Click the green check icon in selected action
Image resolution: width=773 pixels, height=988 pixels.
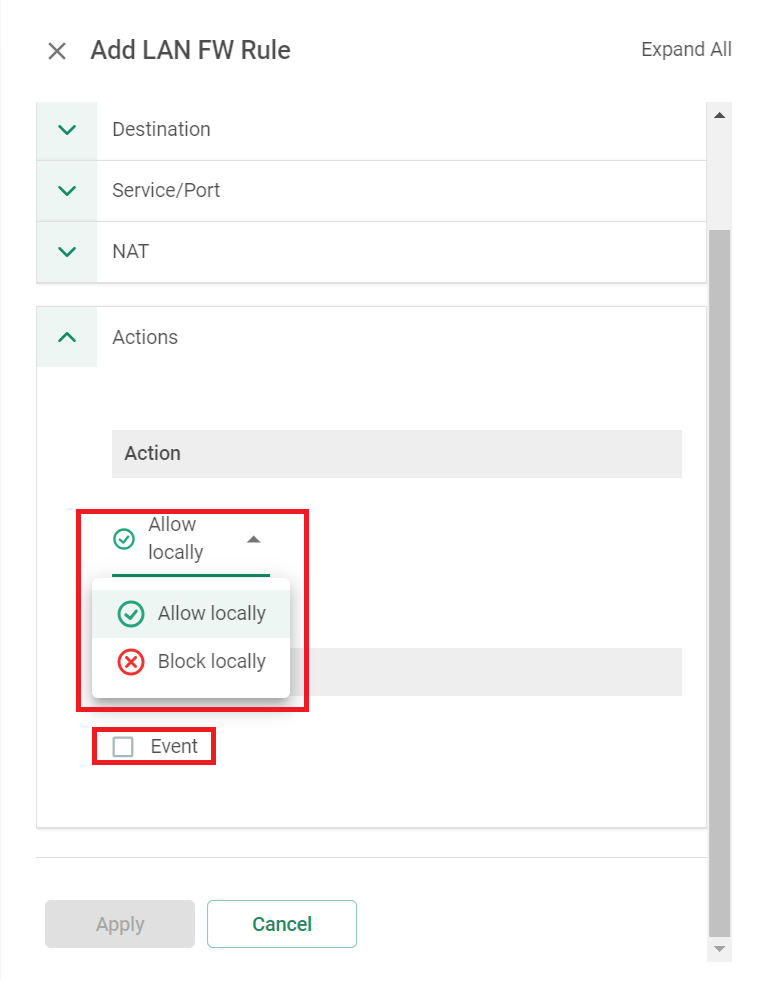[124, 539]
